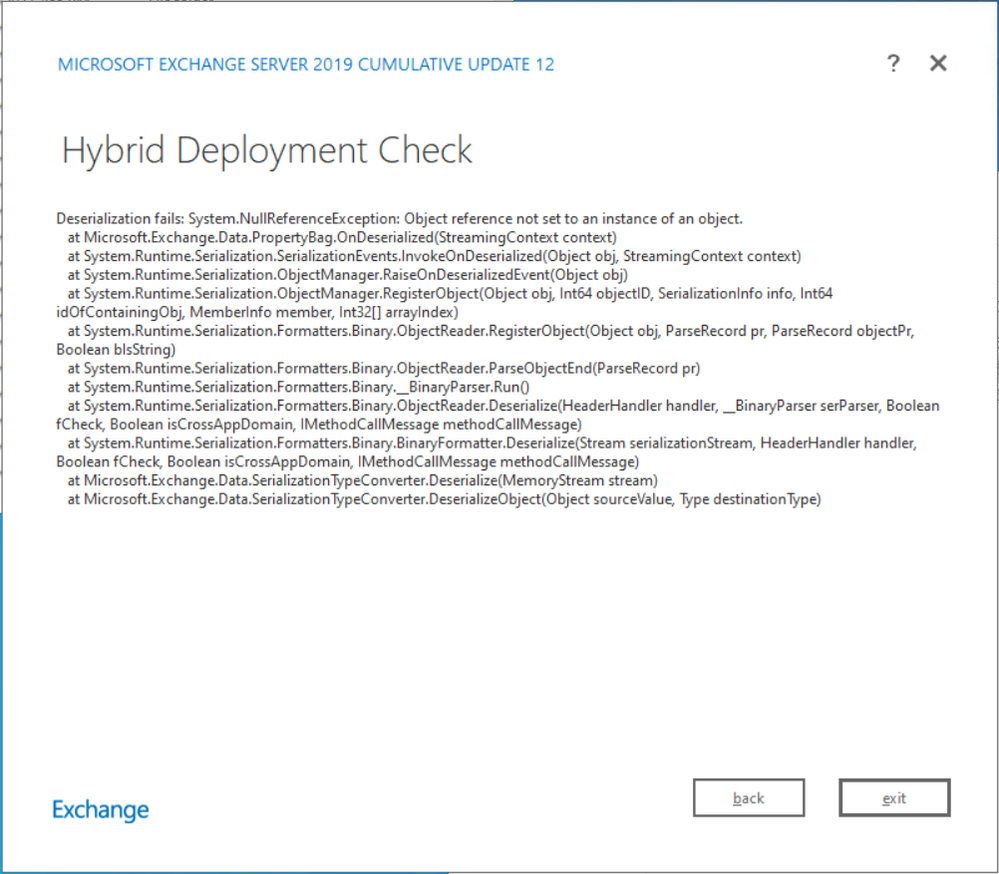
Task: Click the Hybrid Deployment Check heading
Action: [x=266, y=150]
